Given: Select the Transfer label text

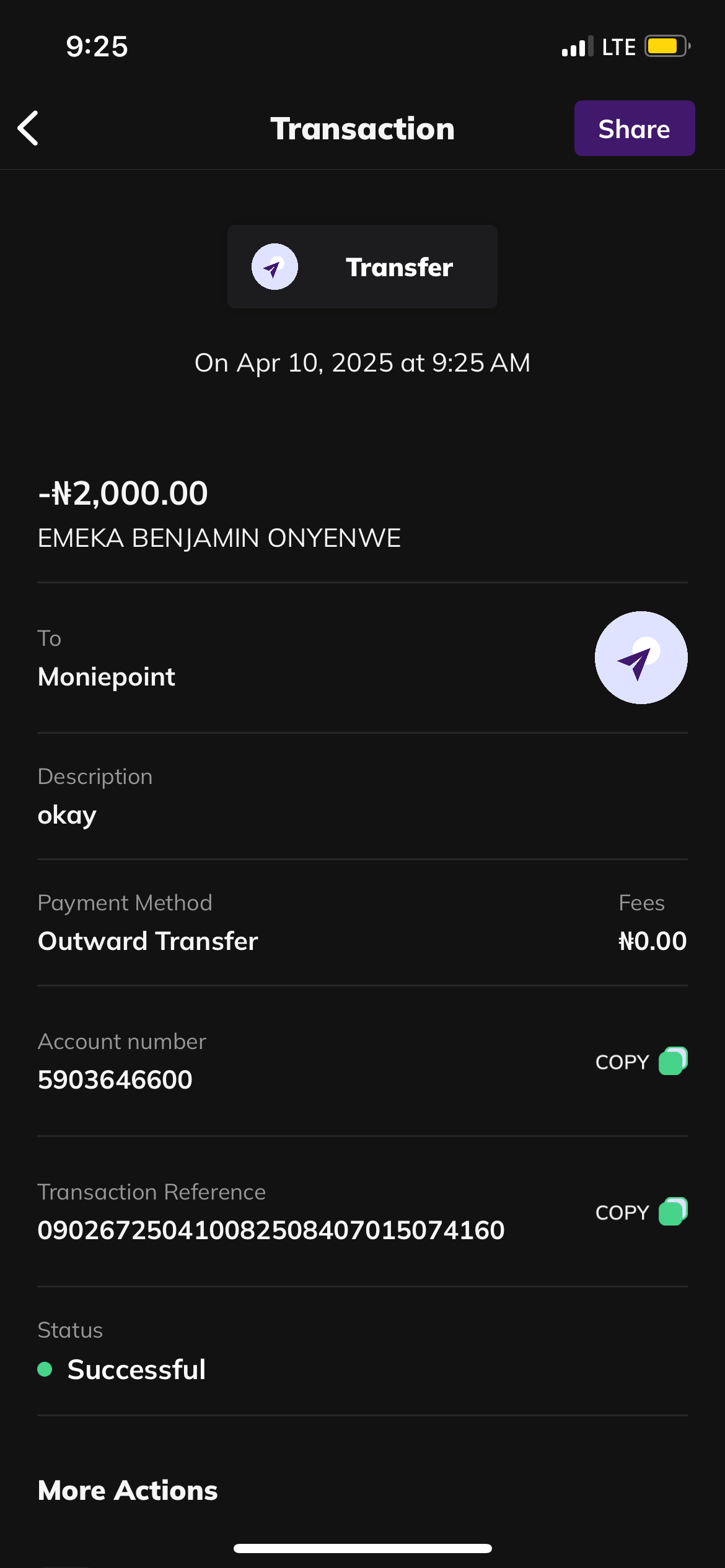Looking at the screenshot, I should click(x=399, y=268).
